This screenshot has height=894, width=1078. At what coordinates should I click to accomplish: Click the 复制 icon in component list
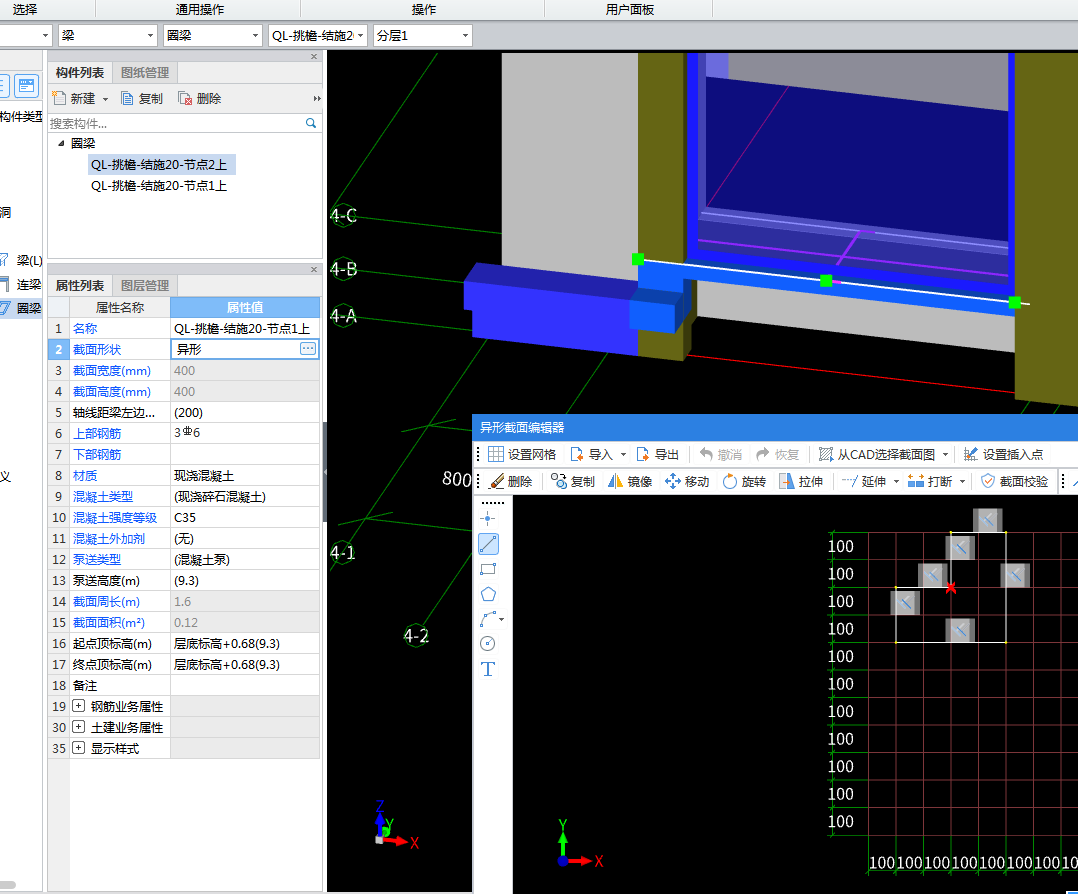(x=127, y=98)
